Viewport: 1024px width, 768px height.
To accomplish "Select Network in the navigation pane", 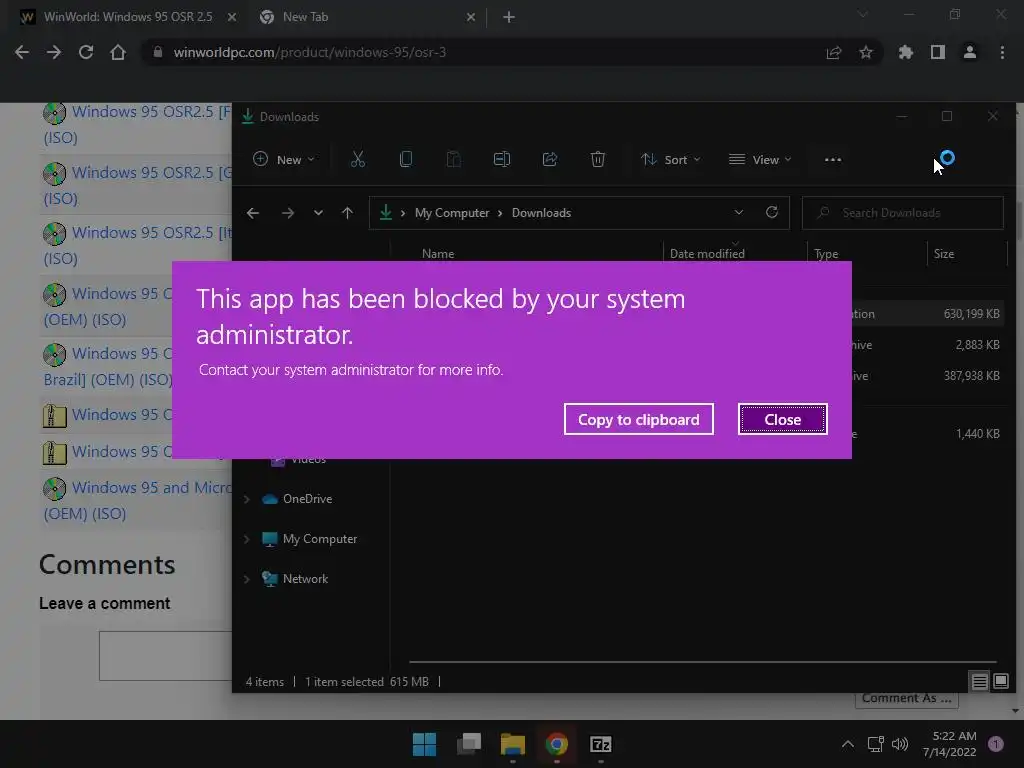I will pyautogui.click(x=295, y=579).
